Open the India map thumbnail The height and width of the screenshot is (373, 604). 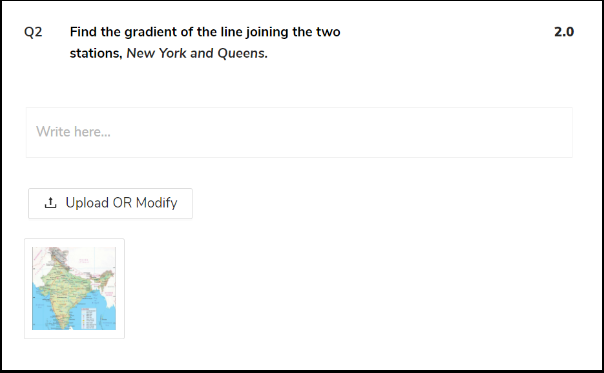coord(74,288)
